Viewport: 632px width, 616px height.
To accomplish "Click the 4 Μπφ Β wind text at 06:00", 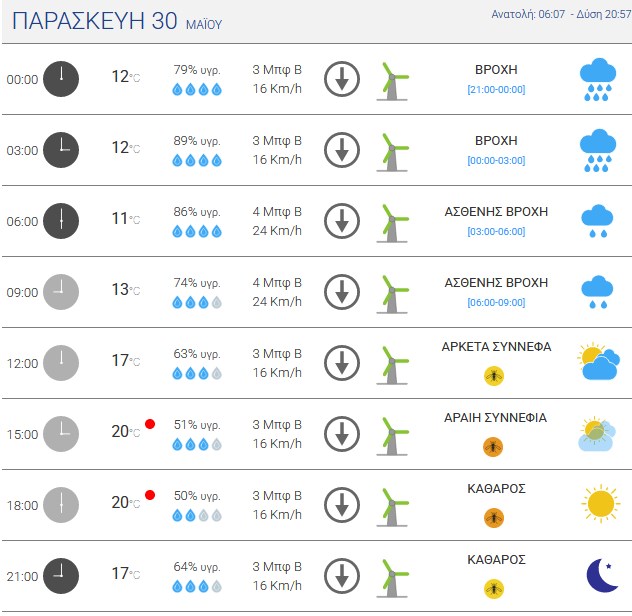I will tap(277, 212).
